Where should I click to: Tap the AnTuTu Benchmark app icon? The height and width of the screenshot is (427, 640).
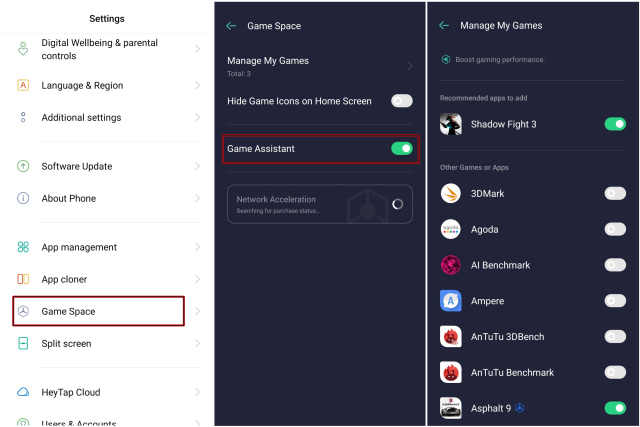click(x=451, y=372)
